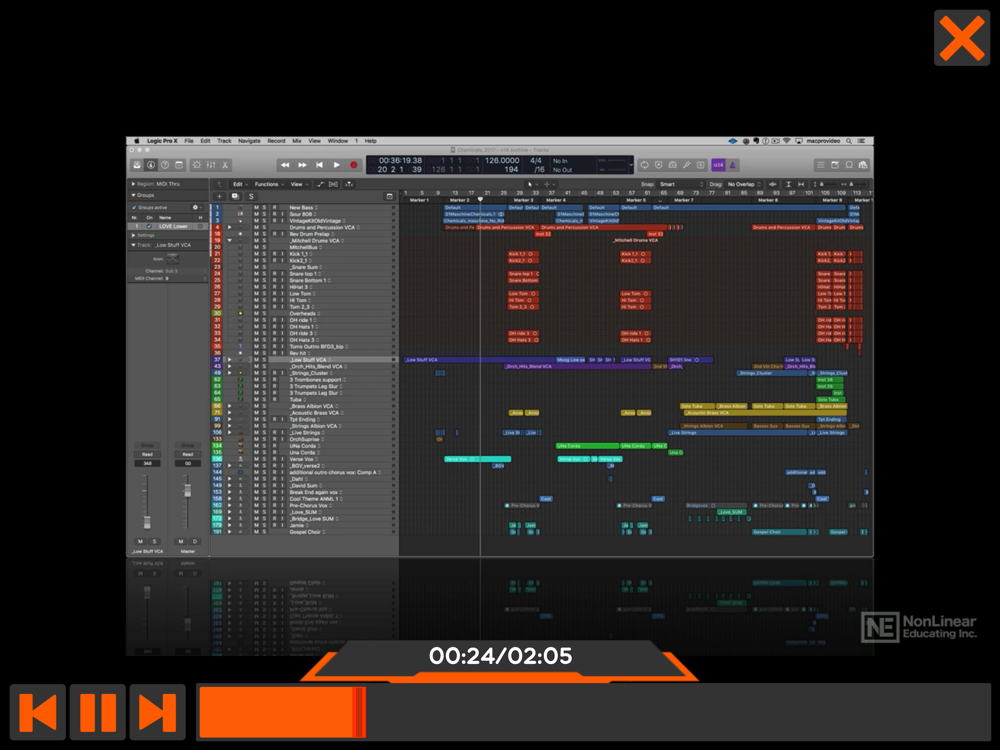The width and height of the screenshot is (1000, 750).
Task: Start playback with the Logic Play button
Action: [337, 165]
